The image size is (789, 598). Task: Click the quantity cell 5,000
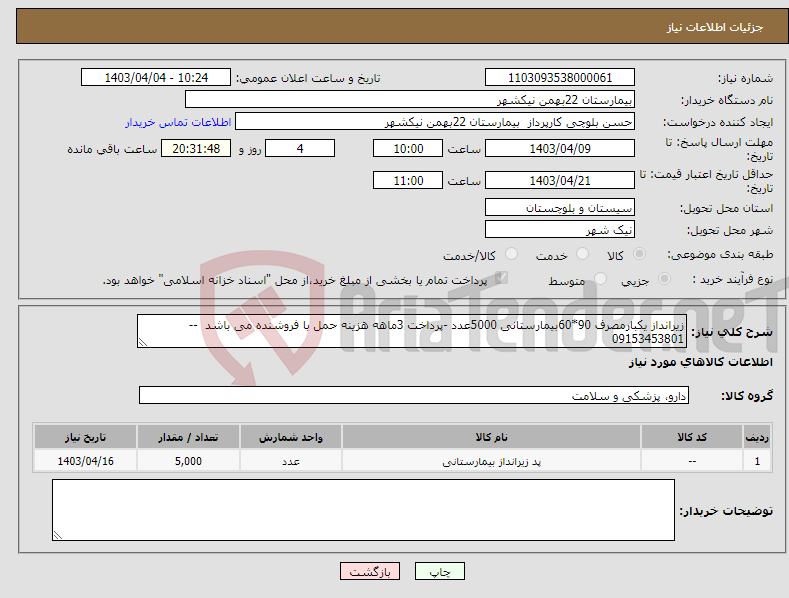coord(188,461)
